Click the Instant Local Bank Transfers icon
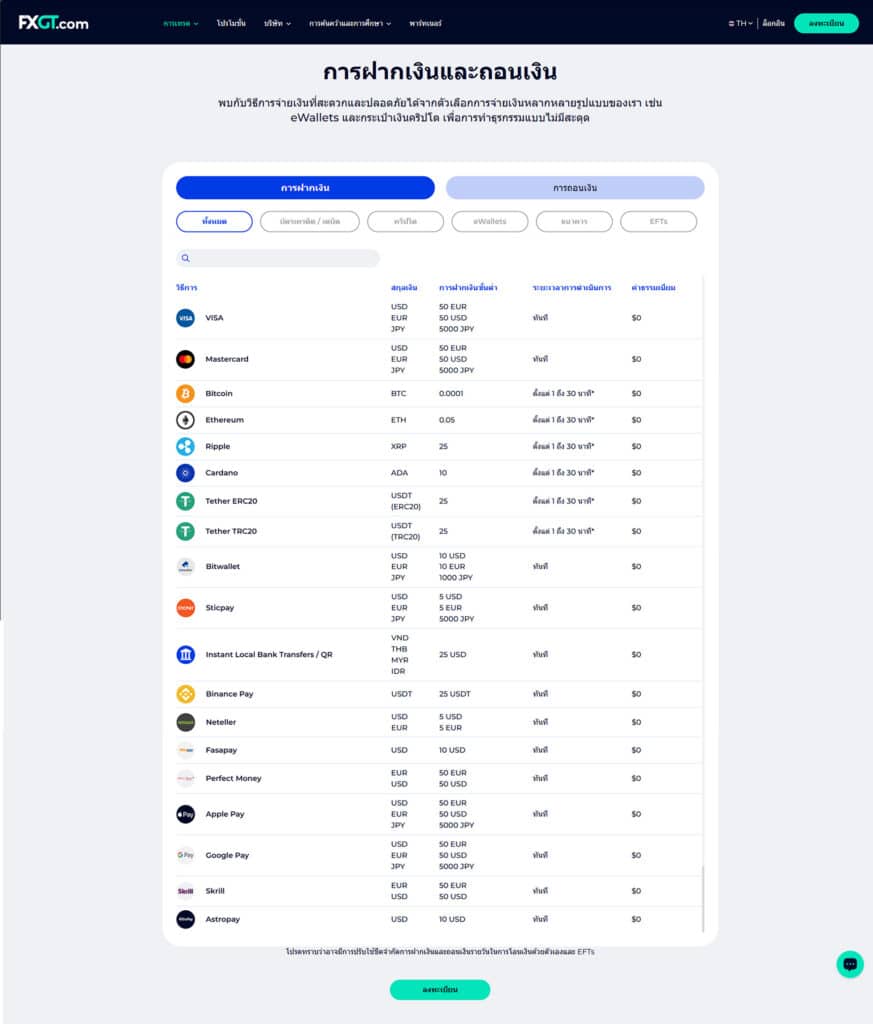Image resolution: width=873 pixels, height=1024 pixels. pyautogui.click(x=185, y=655)
